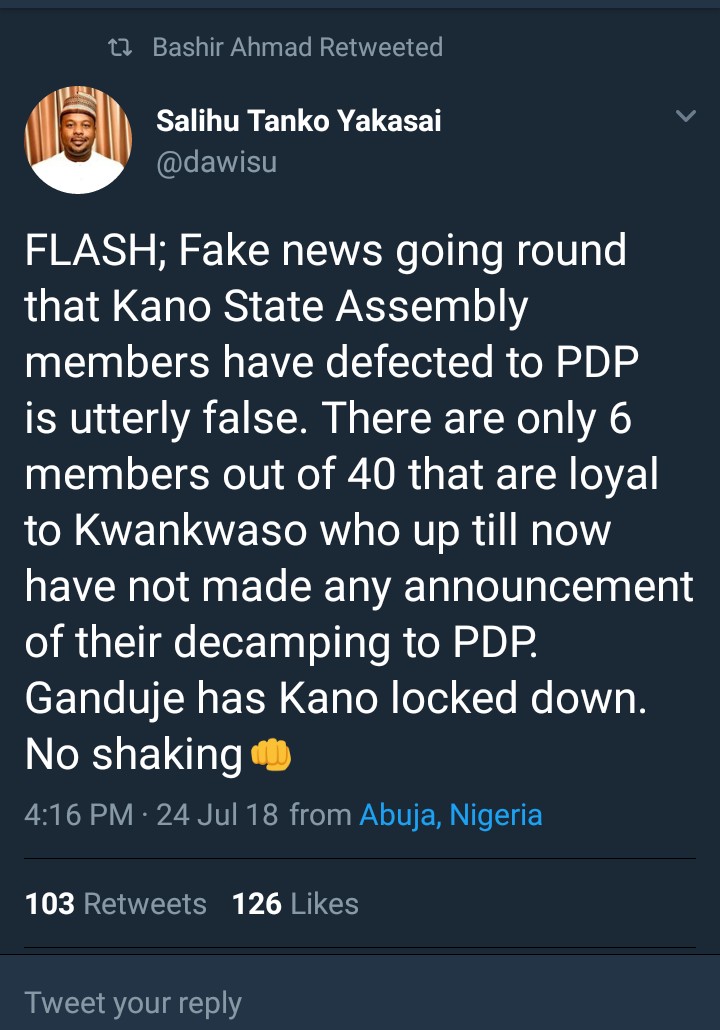
Task: Click the fist emoji in the tweet
Action: (271, 755)
